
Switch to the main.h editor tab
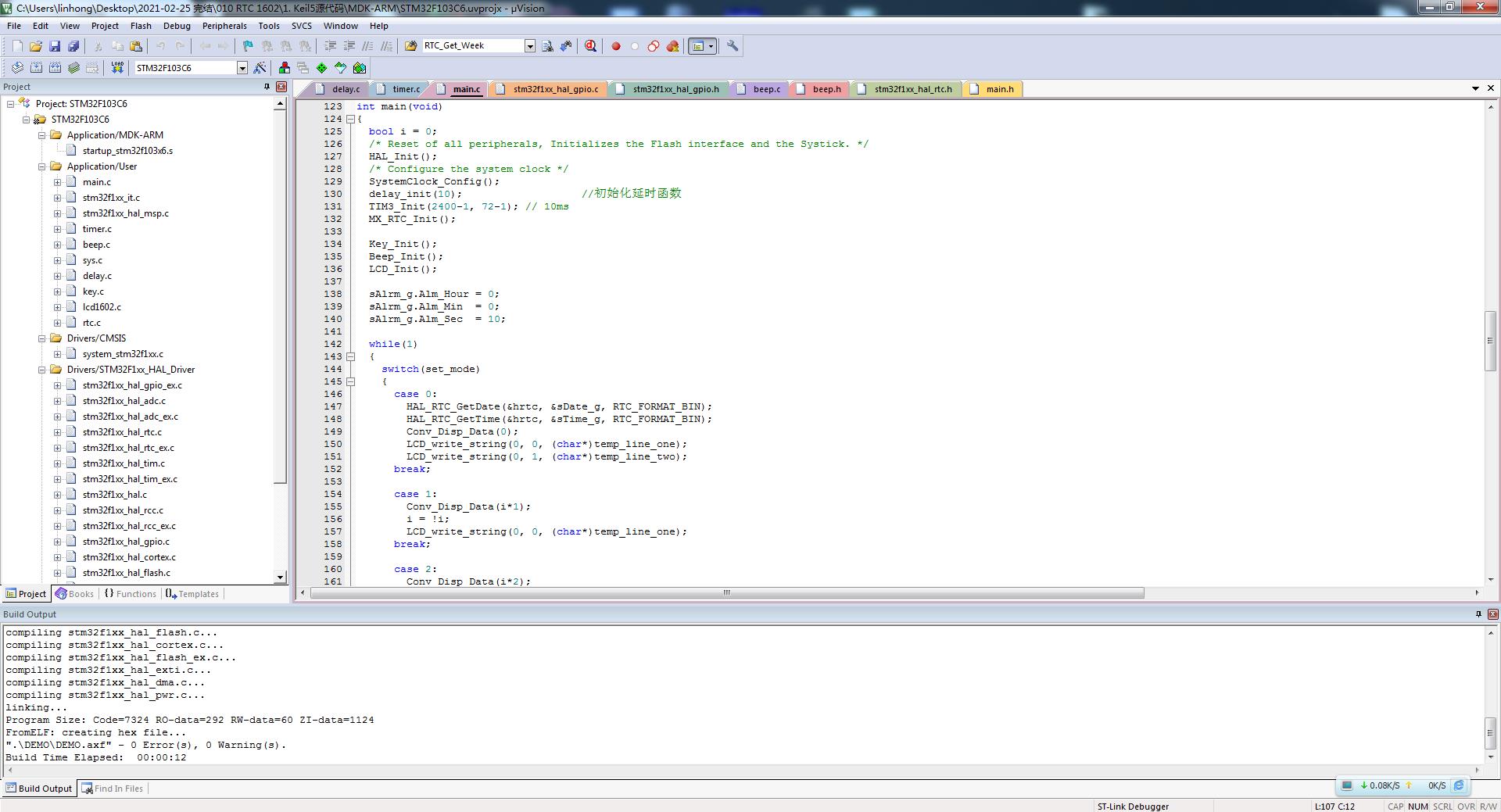click(x=992, y=89)
